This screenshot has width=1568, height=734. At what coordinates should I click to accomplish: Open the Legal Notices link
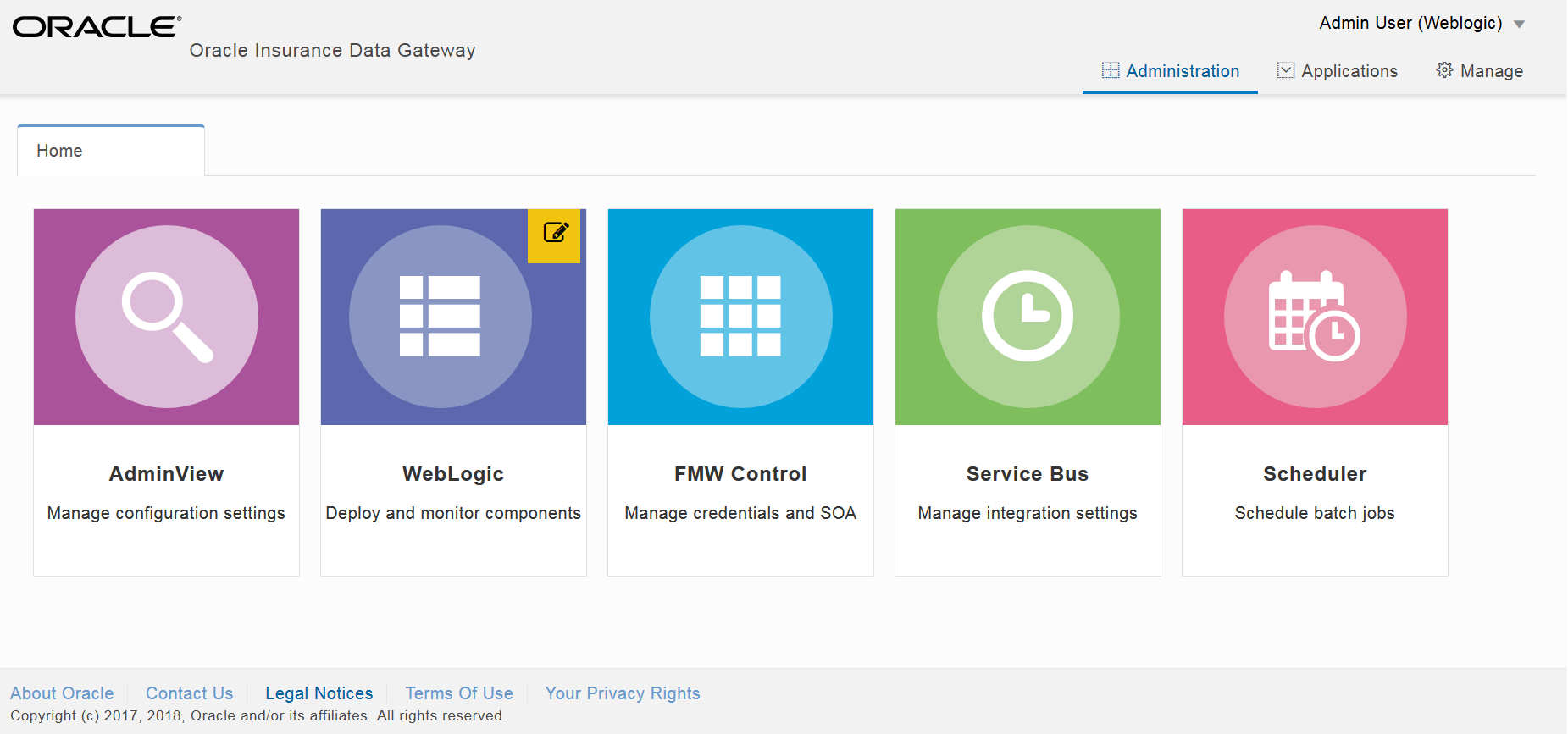tap(319, 693)
